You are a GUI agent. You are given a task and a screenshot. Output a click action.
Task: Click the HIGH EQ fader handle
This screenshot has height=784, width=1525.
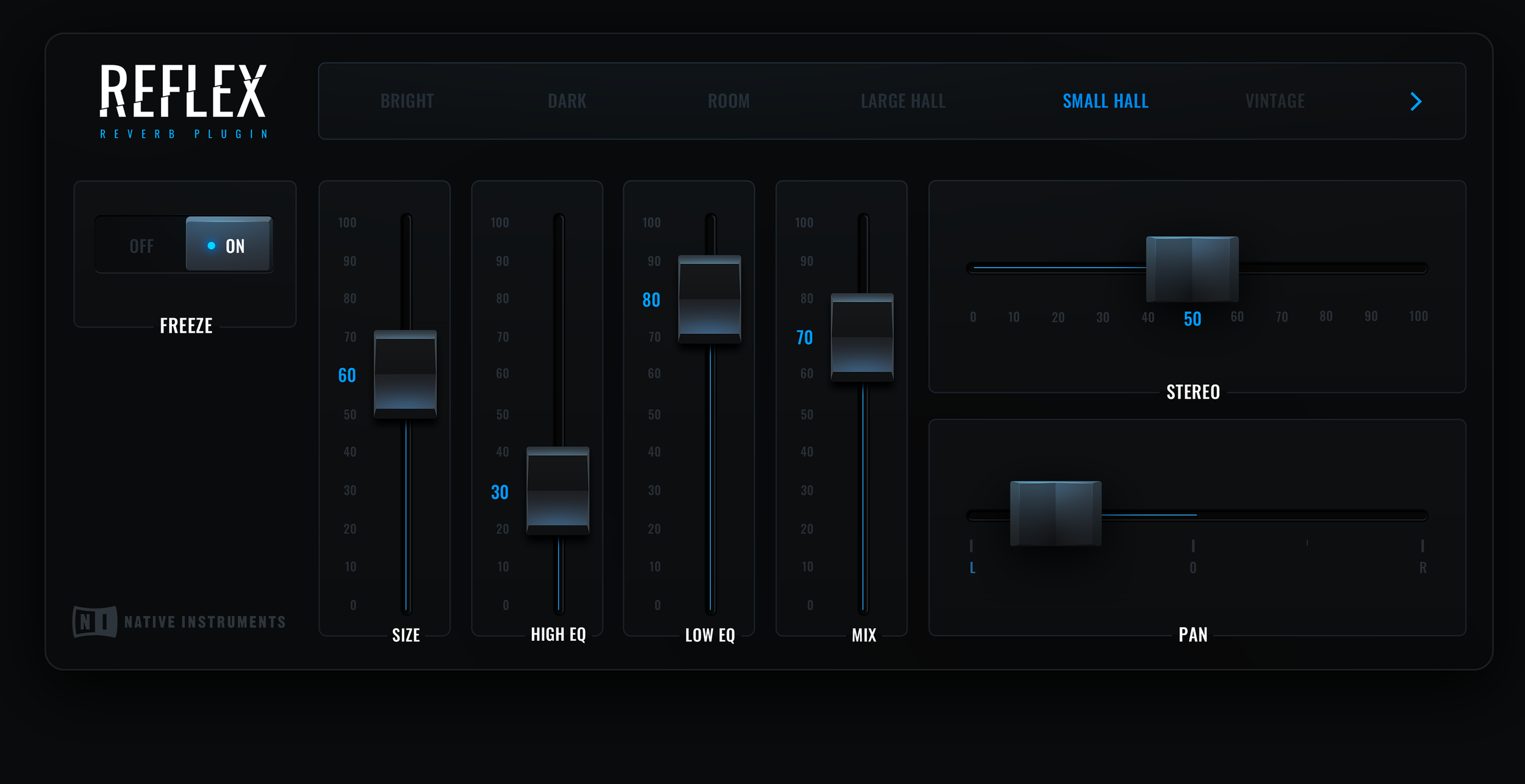(x=558, y=491)
